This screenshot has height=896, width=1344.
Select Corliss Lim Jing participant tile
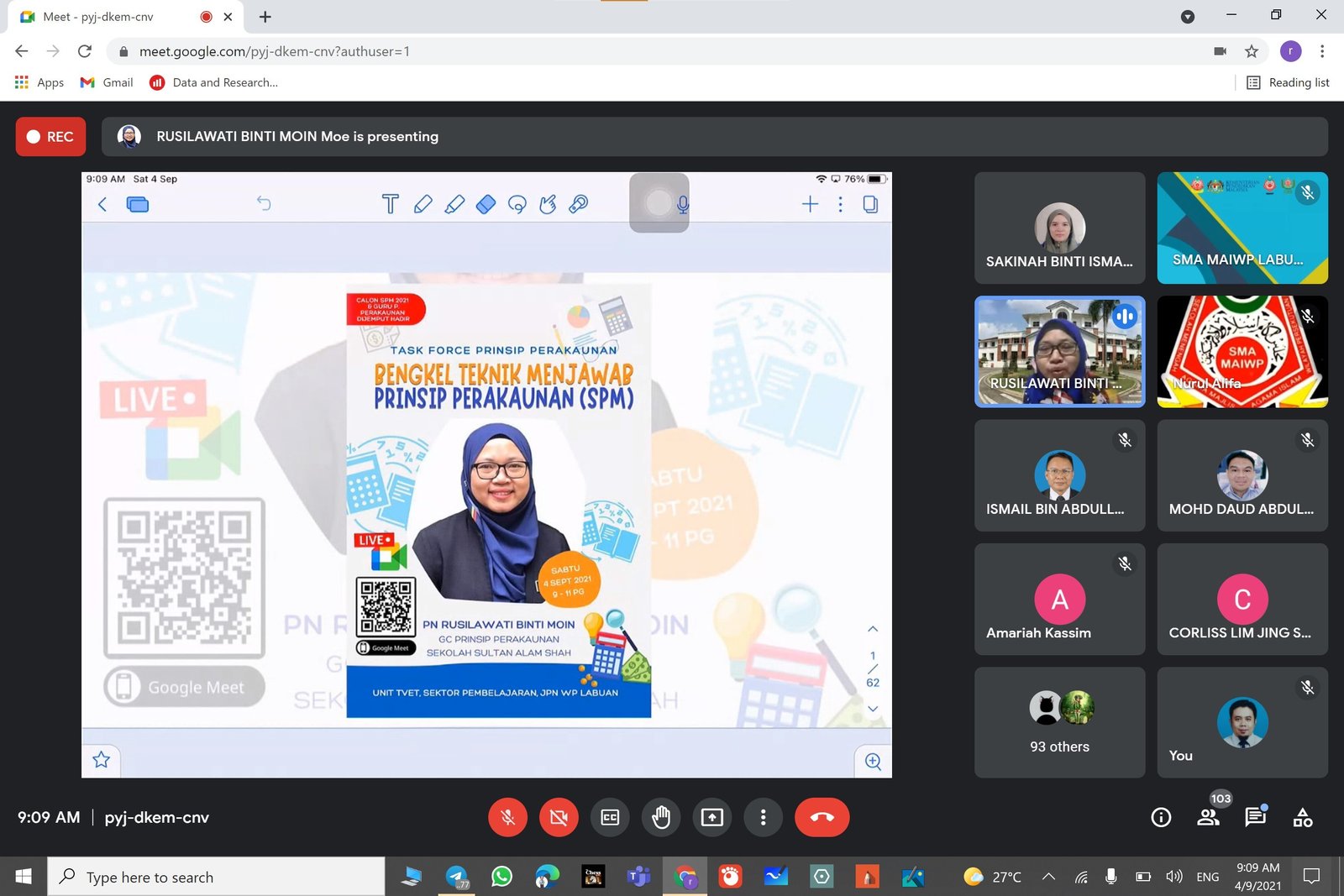tap(1242, 600)
